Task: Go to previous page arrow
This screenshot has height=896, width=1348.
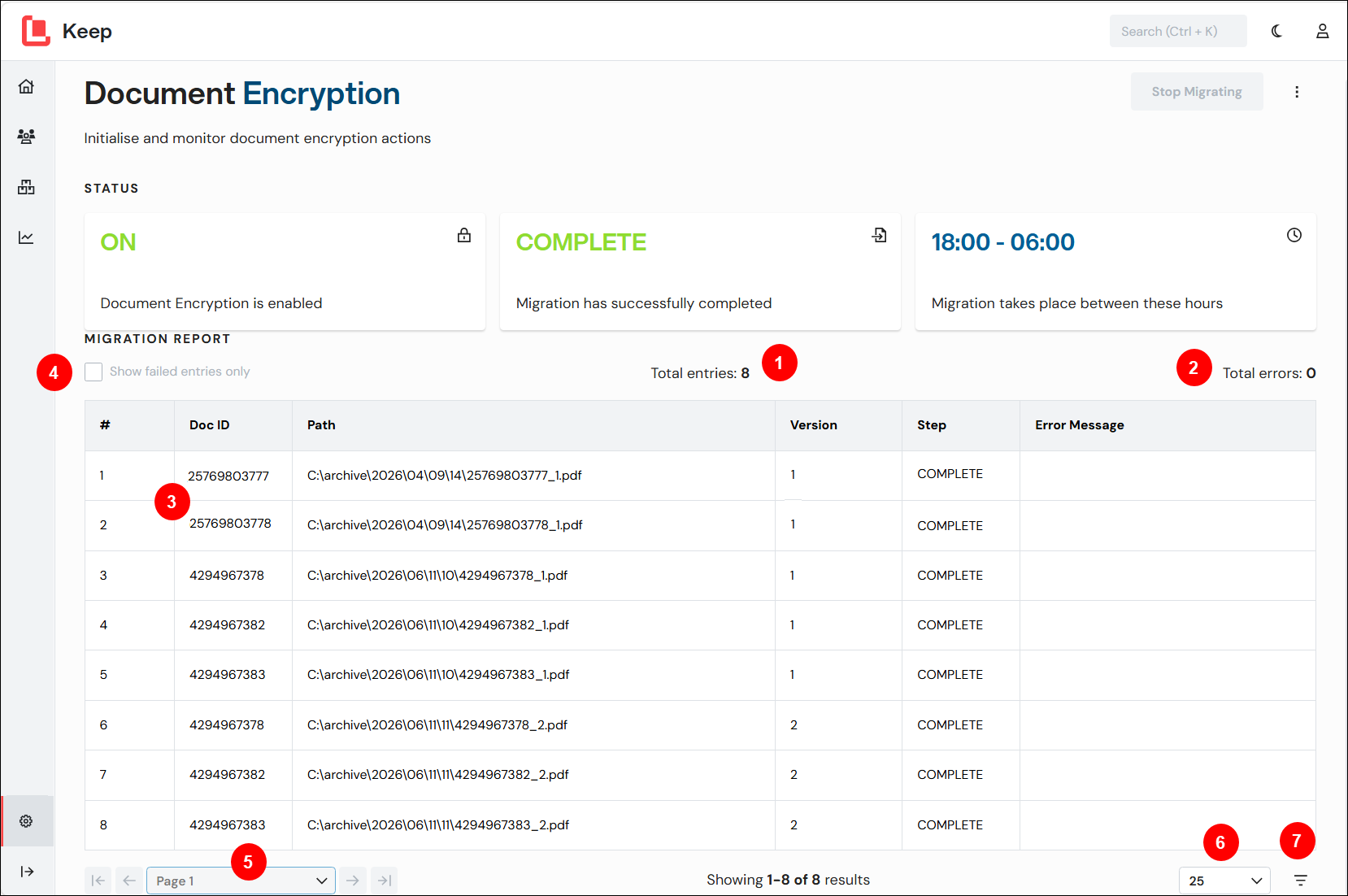Action: pos(129,881)
